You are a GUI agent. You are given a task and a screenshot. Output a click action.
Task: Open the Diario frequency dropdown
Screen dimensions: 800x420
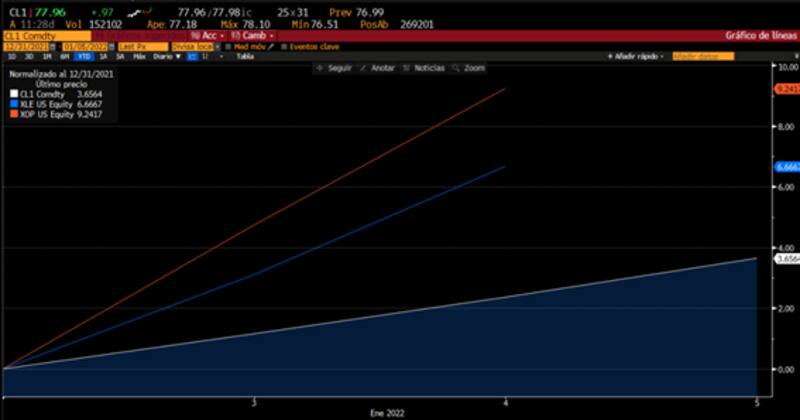point(166,57)
